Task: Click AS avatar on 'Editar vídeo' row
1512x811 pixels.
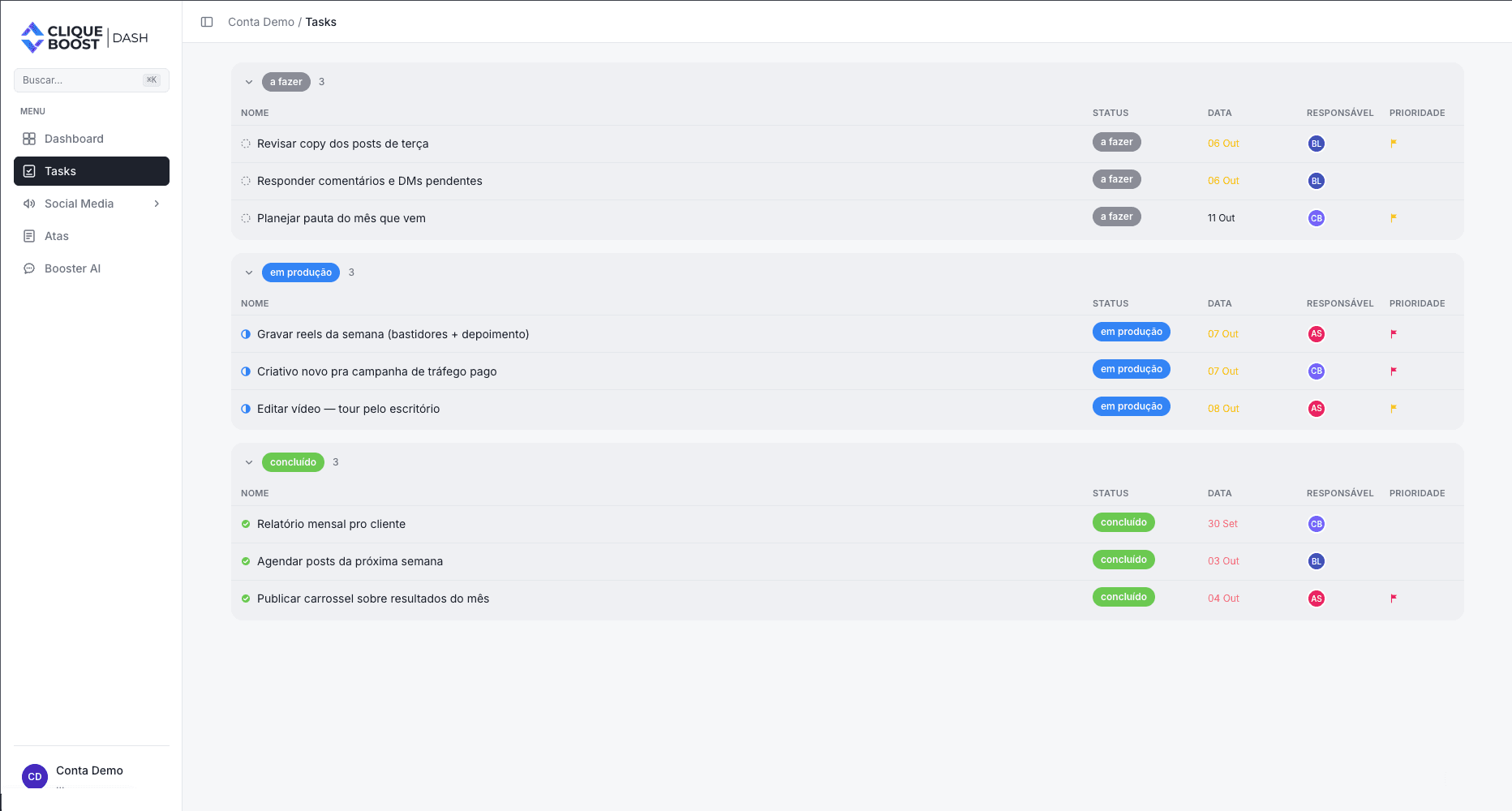Action: pos(1317,409)
